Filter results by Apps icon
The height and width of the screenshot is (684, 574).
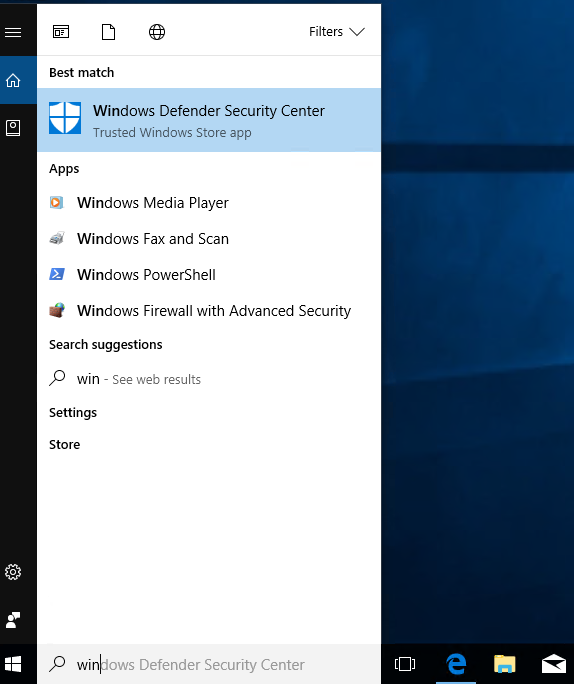pyautogui.click(x=61, y=32)
